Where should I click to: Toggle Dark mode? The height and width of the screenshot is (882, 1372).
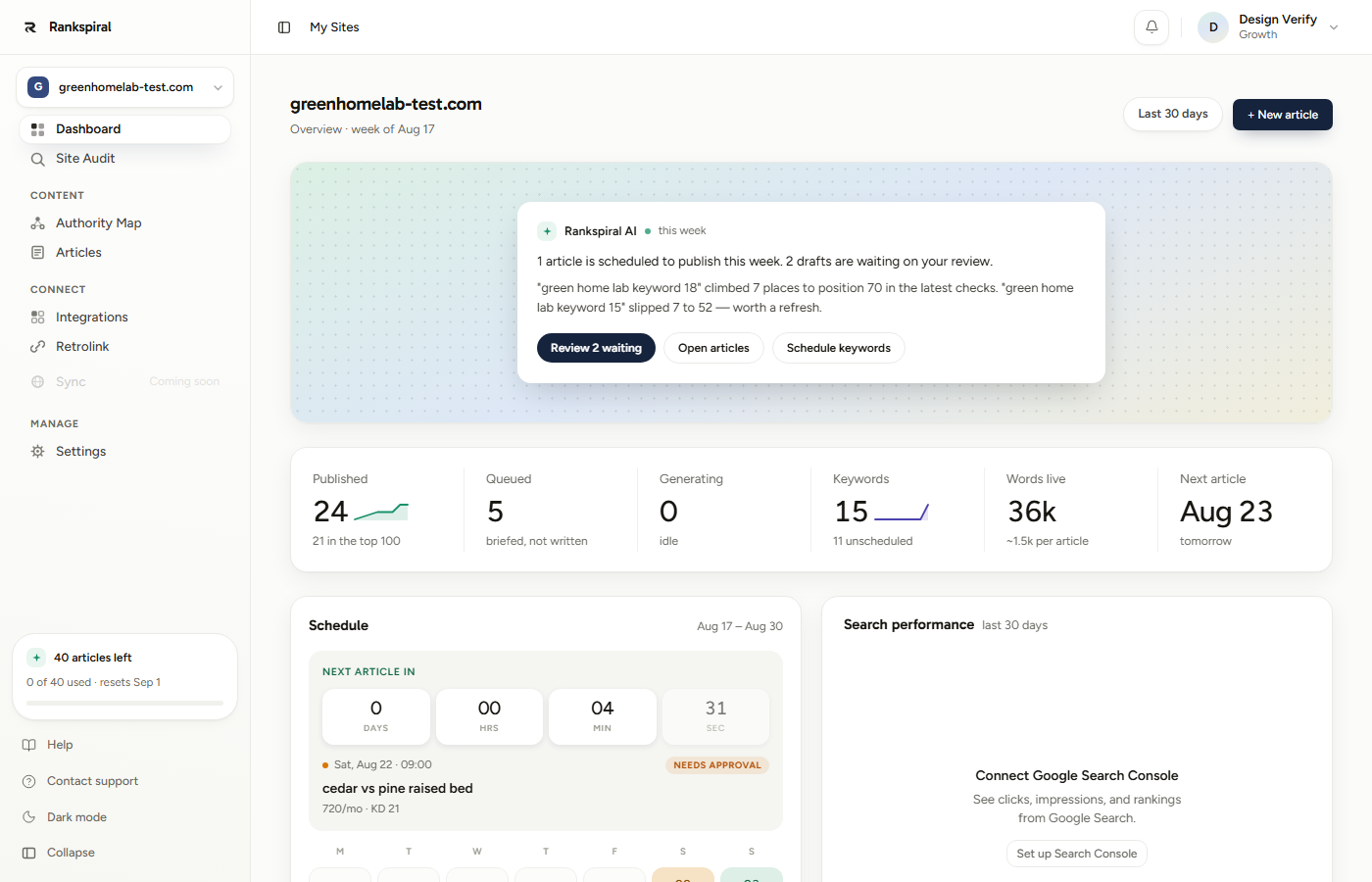pos(76,817)
